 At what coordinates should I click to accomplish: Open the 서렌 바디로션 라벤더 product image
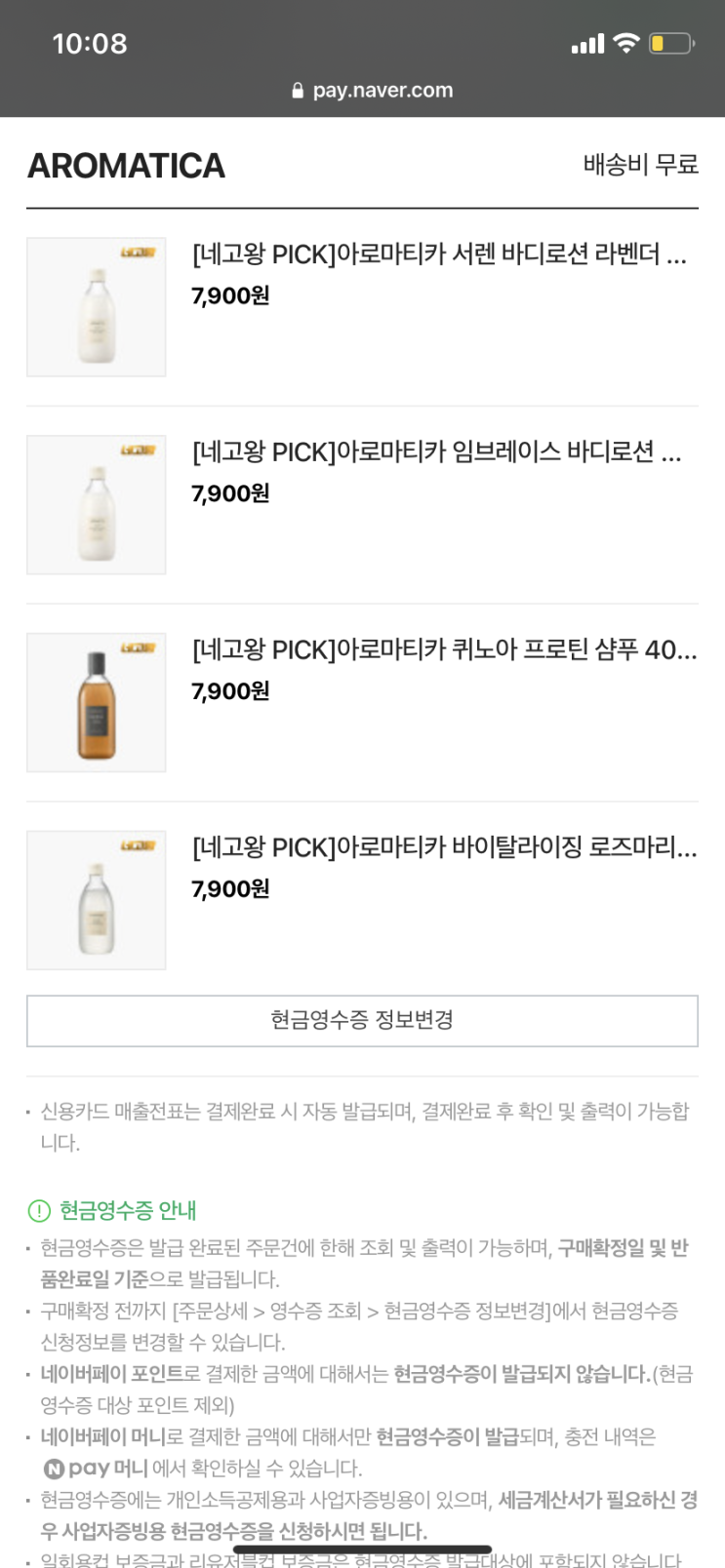pos(96,307)
